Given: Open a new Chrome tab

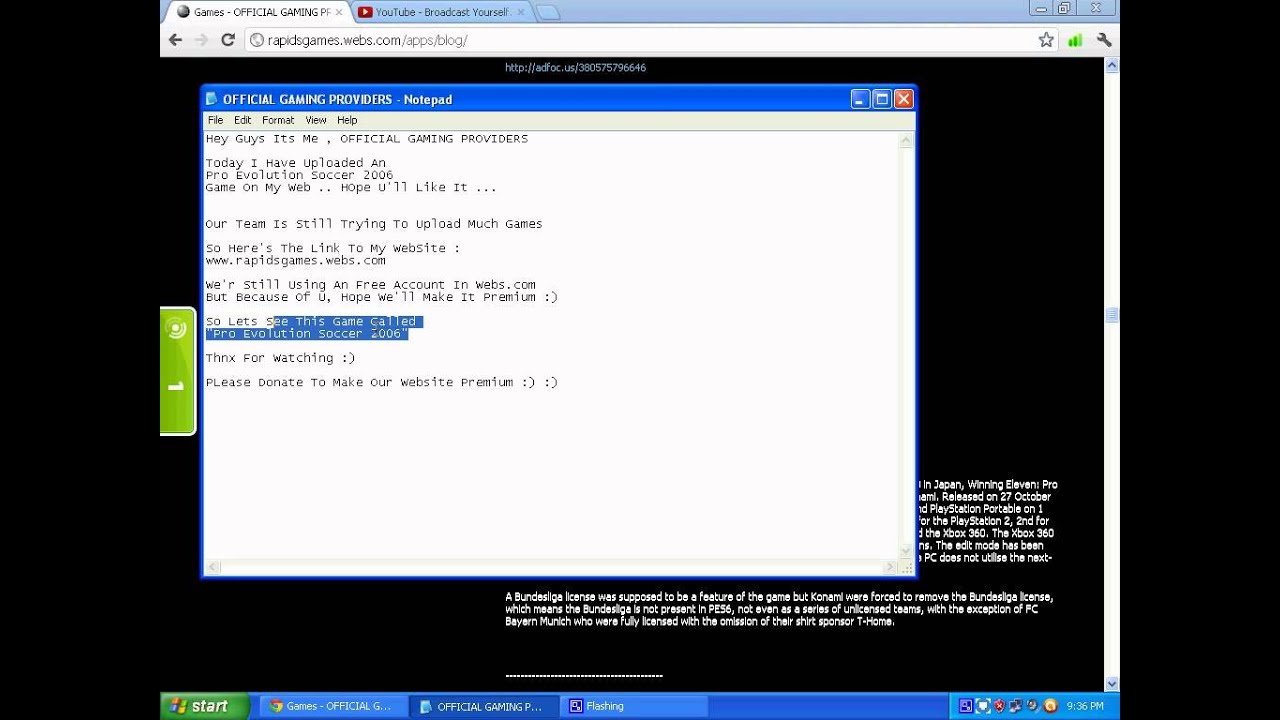Looking at the screenshot, I should pyautogui.click(x=547, y=12).
